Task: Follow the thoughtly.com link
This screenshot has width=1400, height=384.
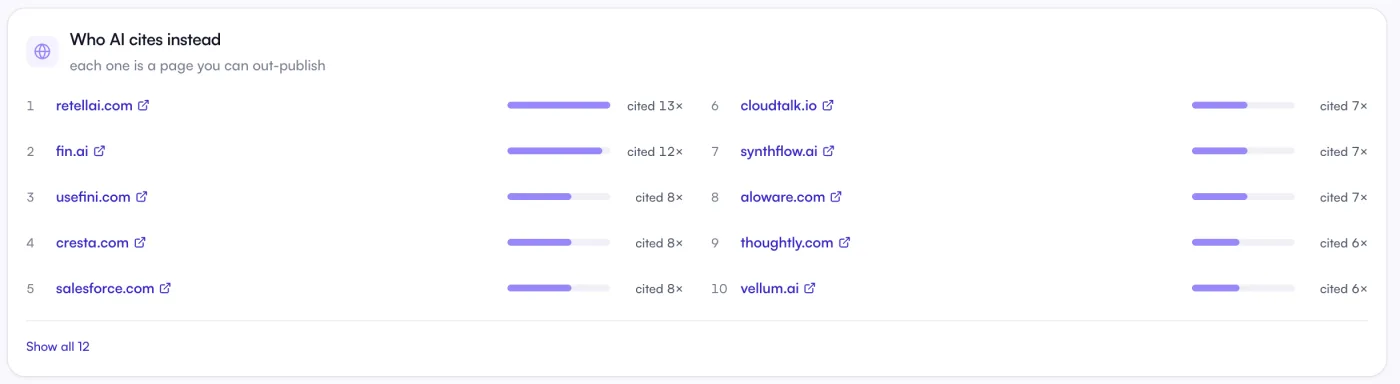Action: tap(787, 242)
